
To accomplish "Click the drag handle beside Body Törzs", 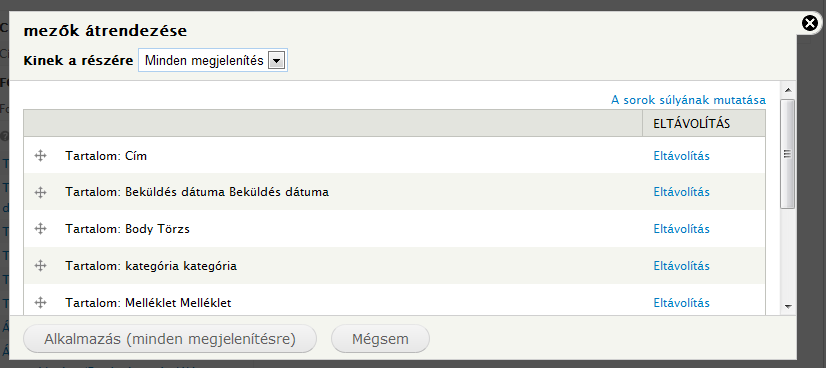I will click(x=41, y=229).
